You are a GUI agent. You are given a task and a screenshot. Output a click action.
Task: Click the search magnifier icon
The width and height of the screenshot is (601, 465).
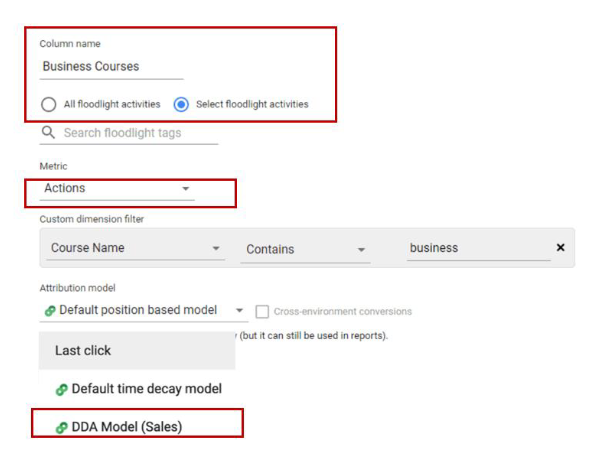click(48, 133)
